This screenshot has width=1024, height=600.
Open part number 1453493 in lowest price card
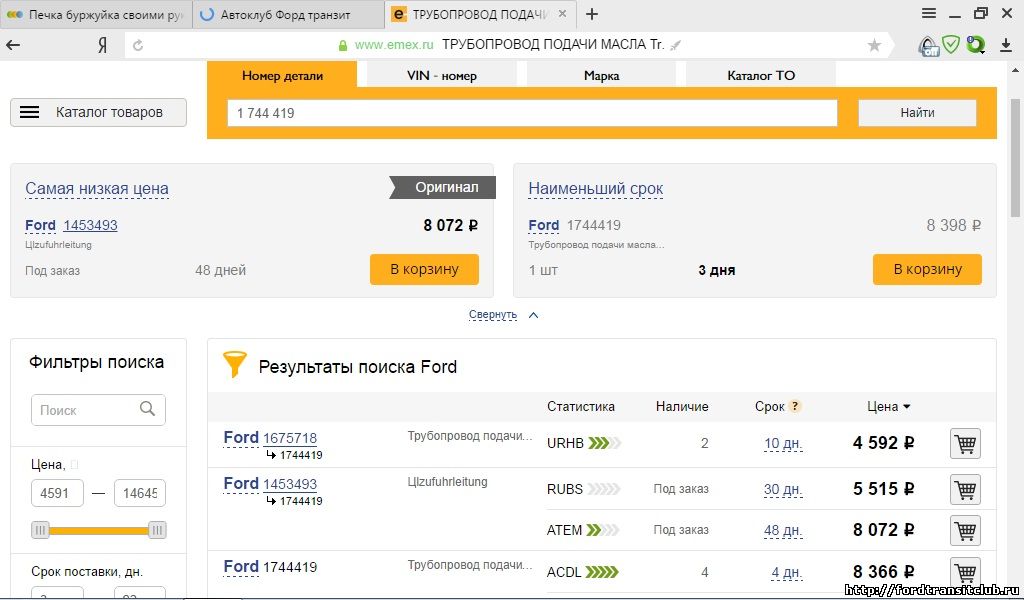pyautogui.click(x=90, y=225)
